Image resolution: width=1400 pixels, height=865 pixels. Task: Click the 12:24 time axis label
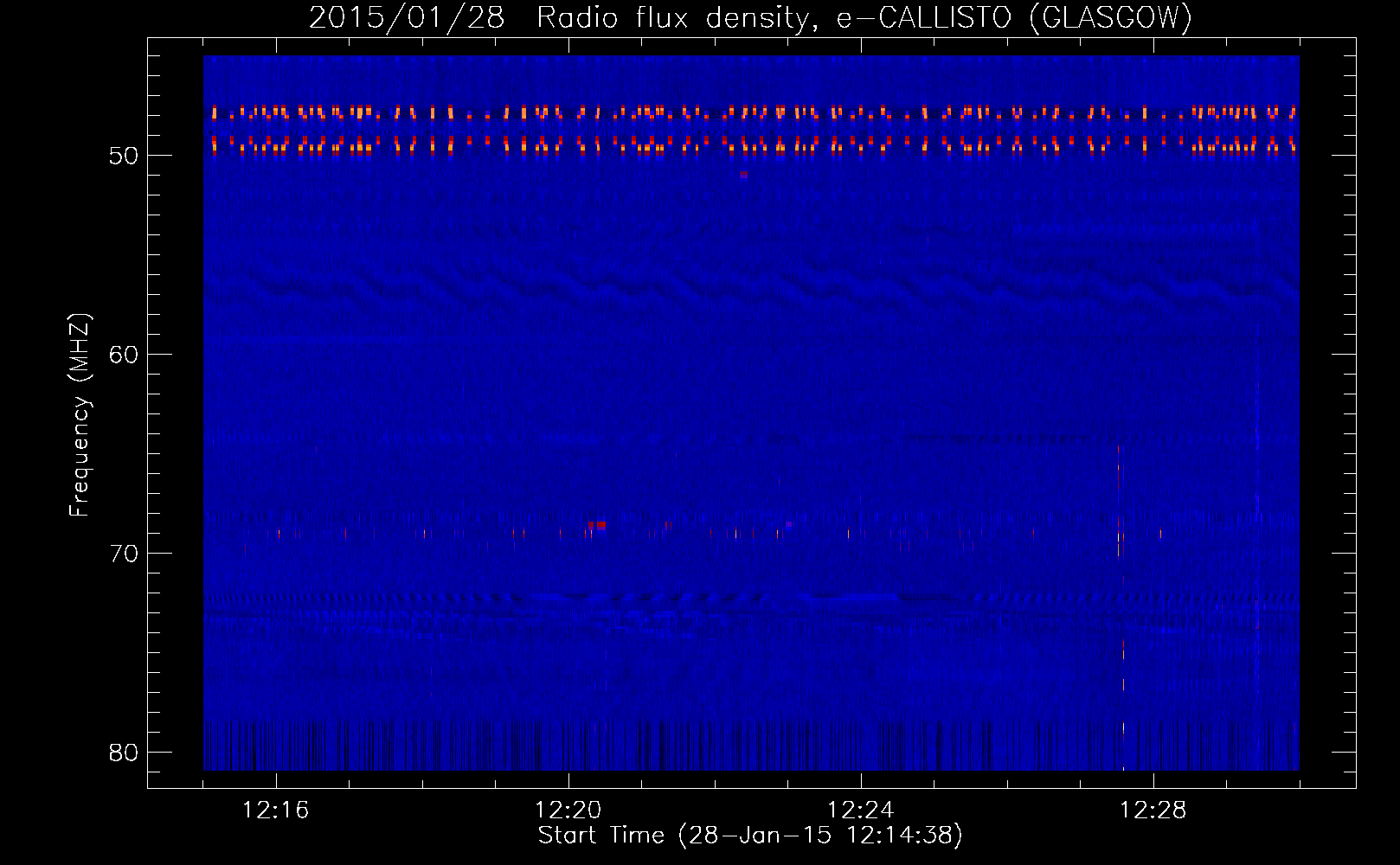pyautogui.click(x=861, y=811)
